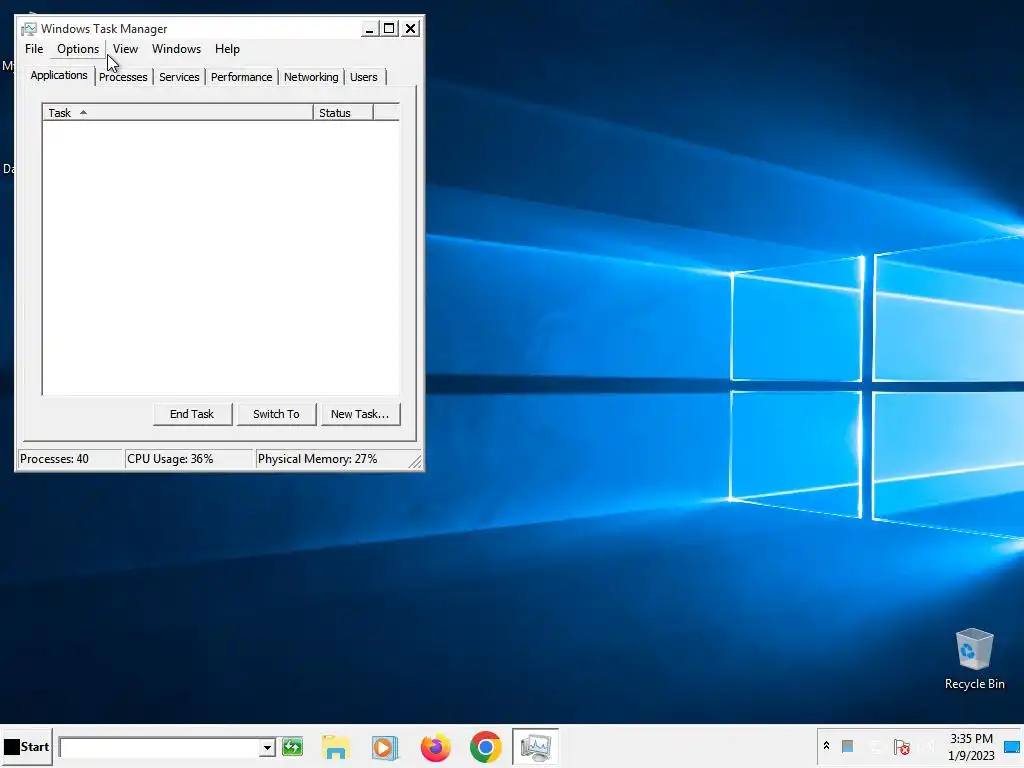
Task: Open Google Chrome from the taskbar
Action: point(485,747)
